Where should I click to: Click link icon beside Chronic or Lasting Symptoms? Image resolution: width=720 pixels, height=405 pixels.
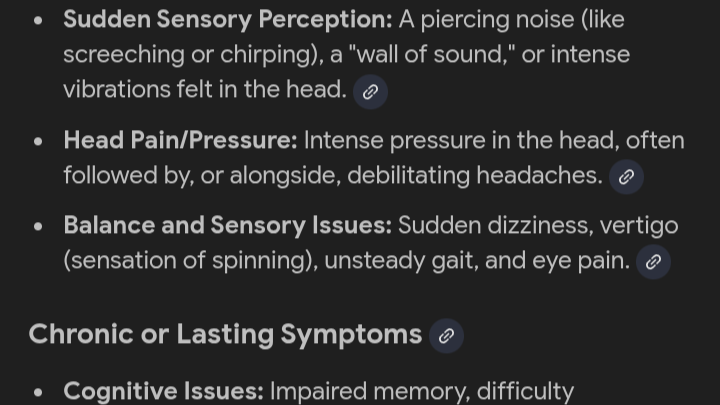coord(446,336)
